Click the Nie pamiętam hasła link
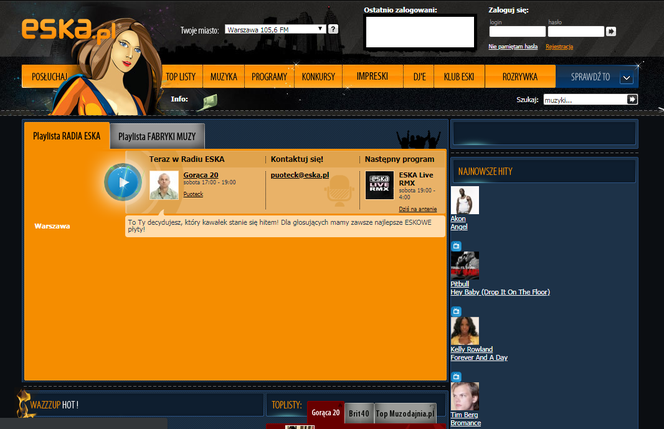The width and height of the screenshot is (664, 429). click(x=513, y=47)
